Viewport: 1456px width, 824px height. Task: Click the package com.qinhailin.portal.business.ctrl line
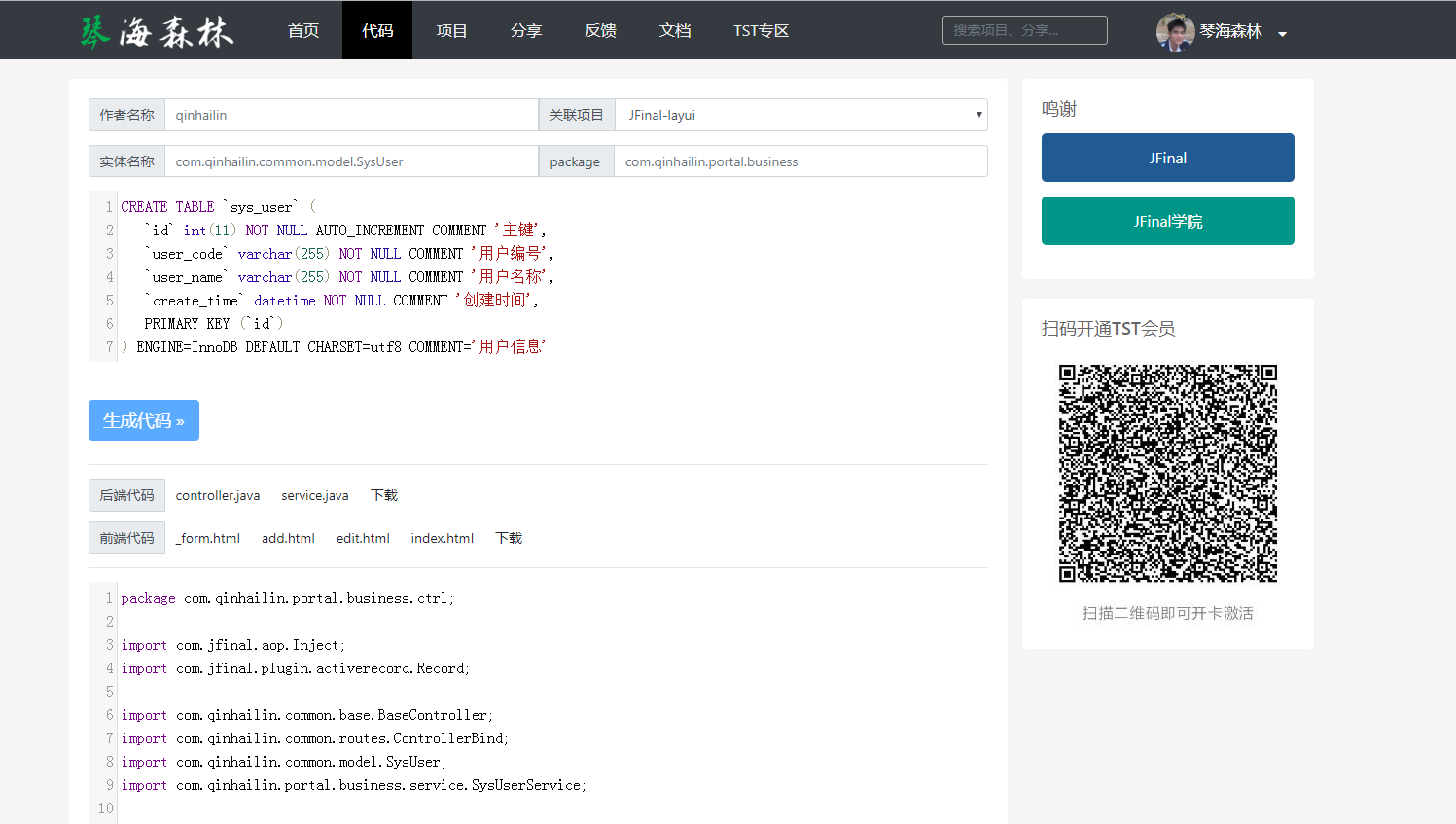point(288,598)
